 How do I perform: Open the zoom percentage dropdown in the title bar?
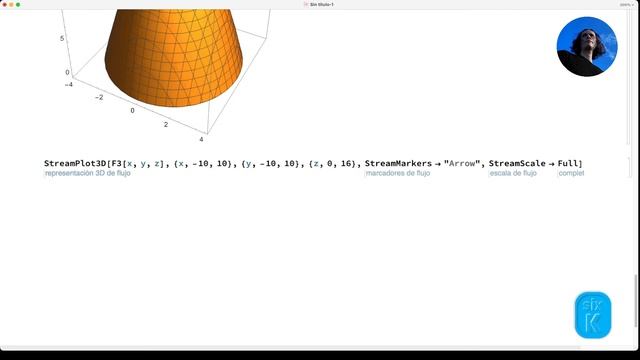pos(627,4)
